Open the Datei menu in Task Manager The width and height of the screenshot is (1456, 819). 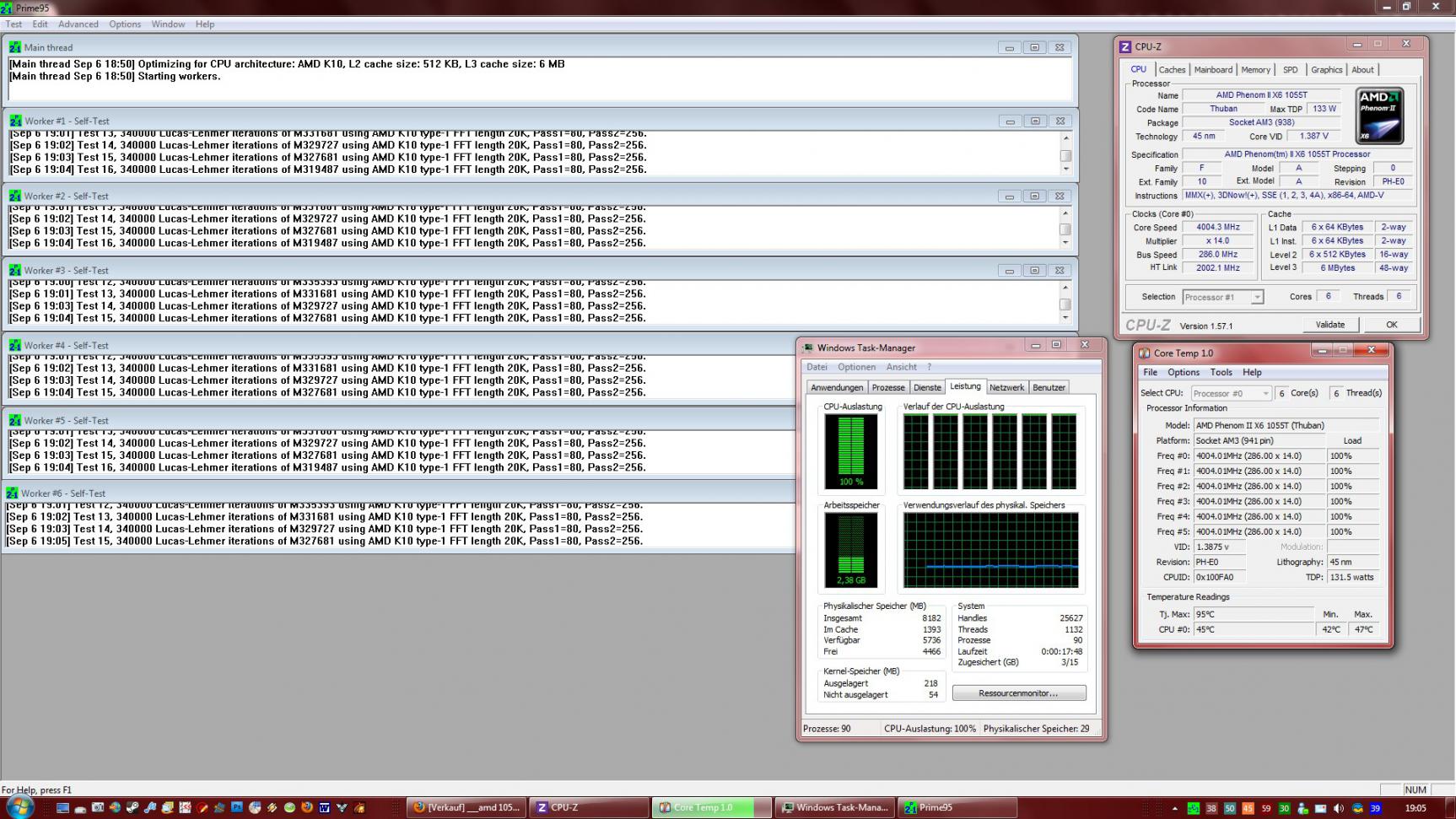click(x=817, y=367)
